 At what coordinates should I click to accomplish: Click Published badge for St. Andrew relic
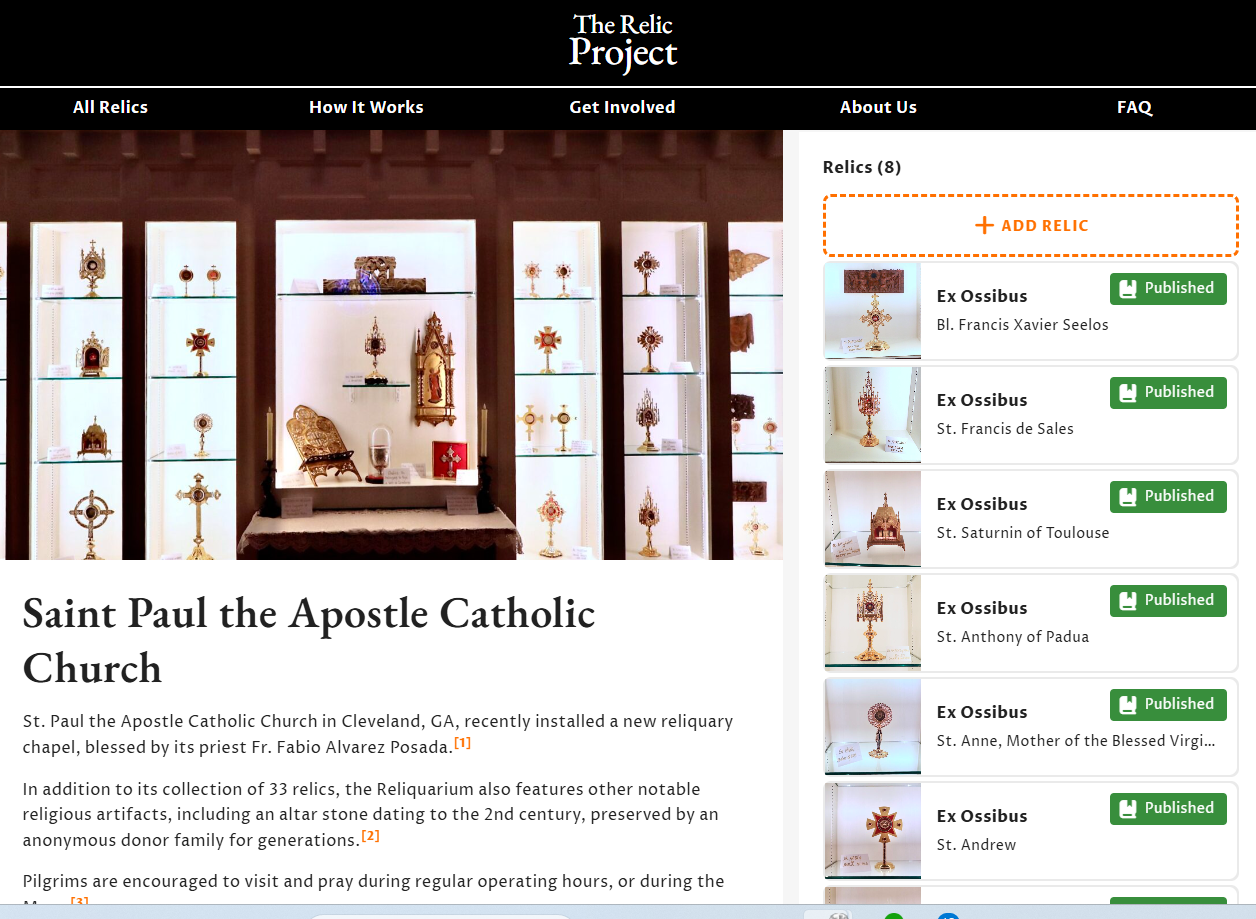tap(1167, 809)
